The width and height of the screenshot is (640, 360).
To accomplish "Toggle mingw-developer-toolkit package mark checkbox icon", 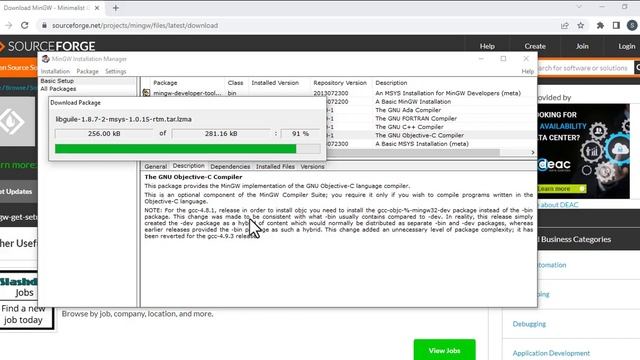I will (146, 93).
